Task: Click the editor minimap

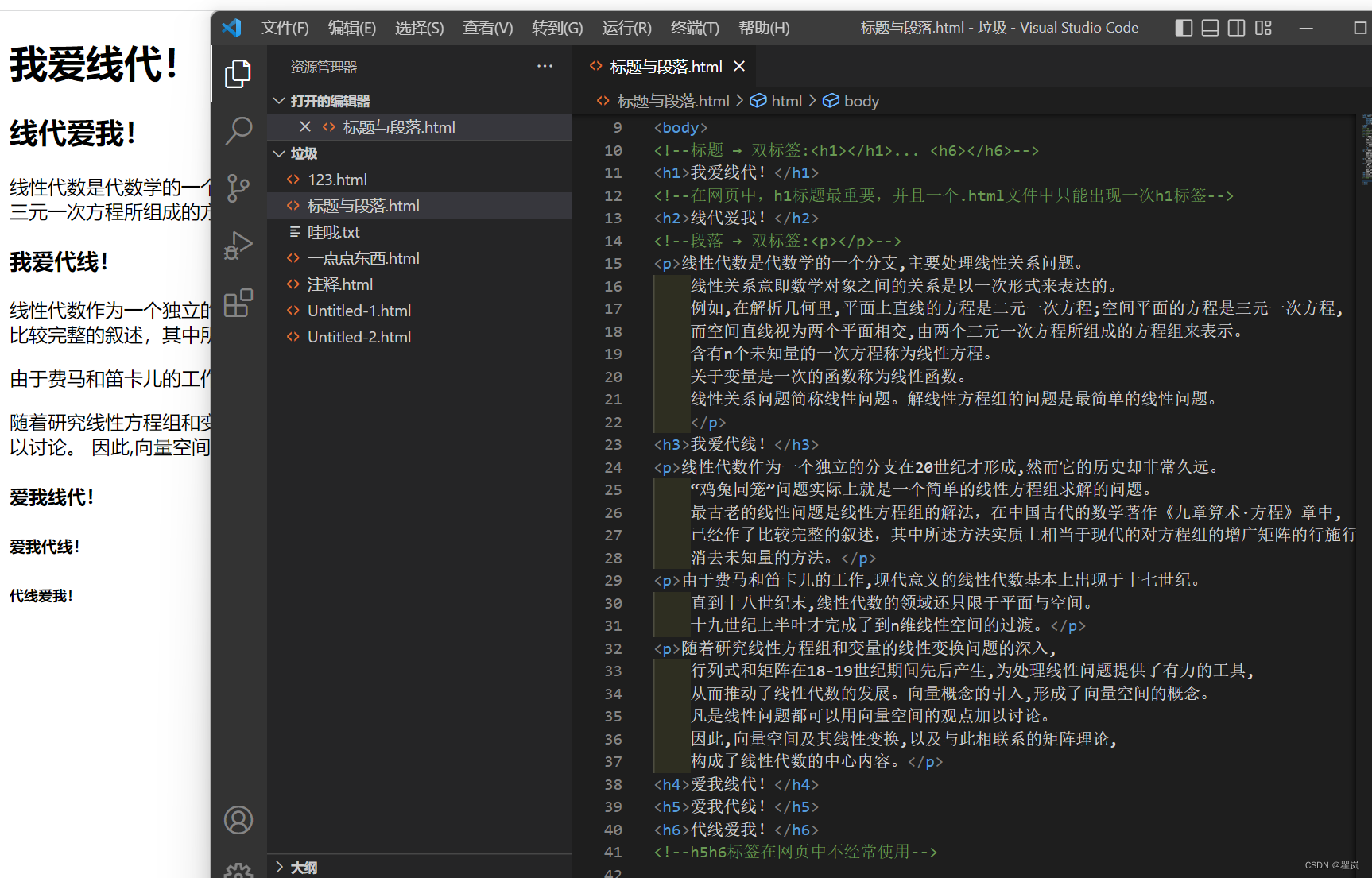Action: coord(1366,149)
